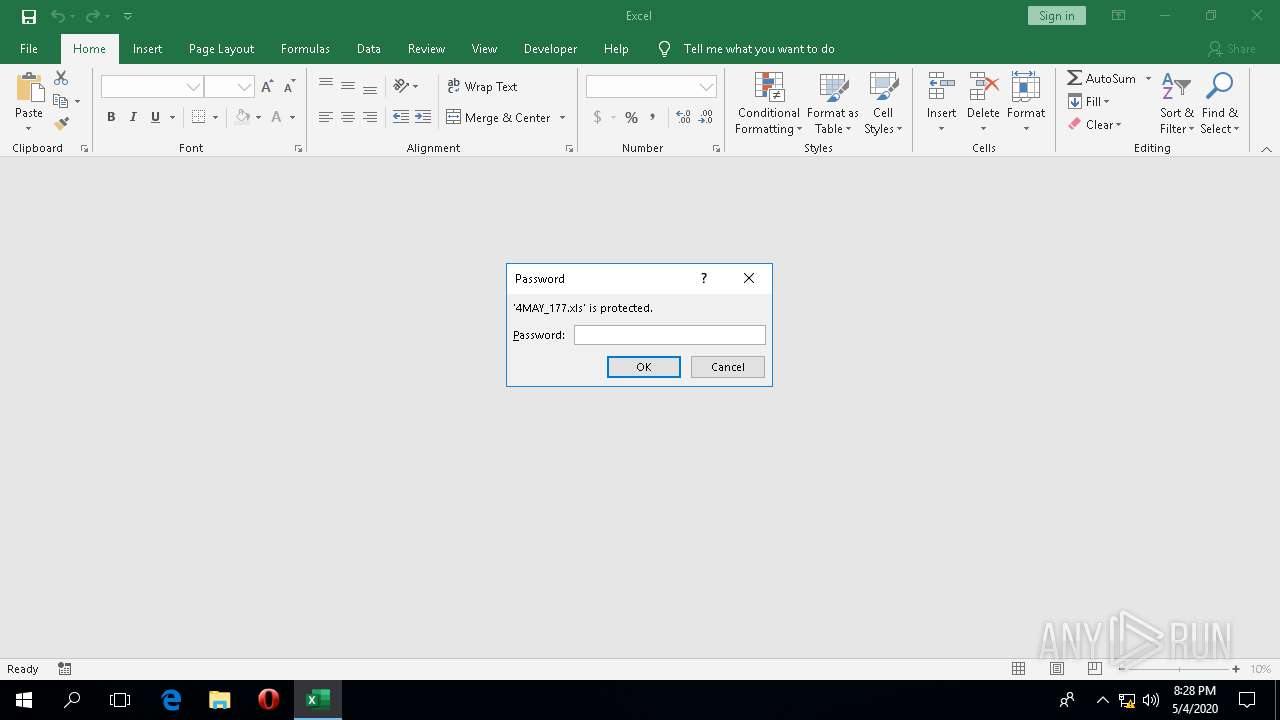Click the Paste clipboard icon
Image resolution: width=1280 pixels, height=720 pixels.
(x=29, y=89)
